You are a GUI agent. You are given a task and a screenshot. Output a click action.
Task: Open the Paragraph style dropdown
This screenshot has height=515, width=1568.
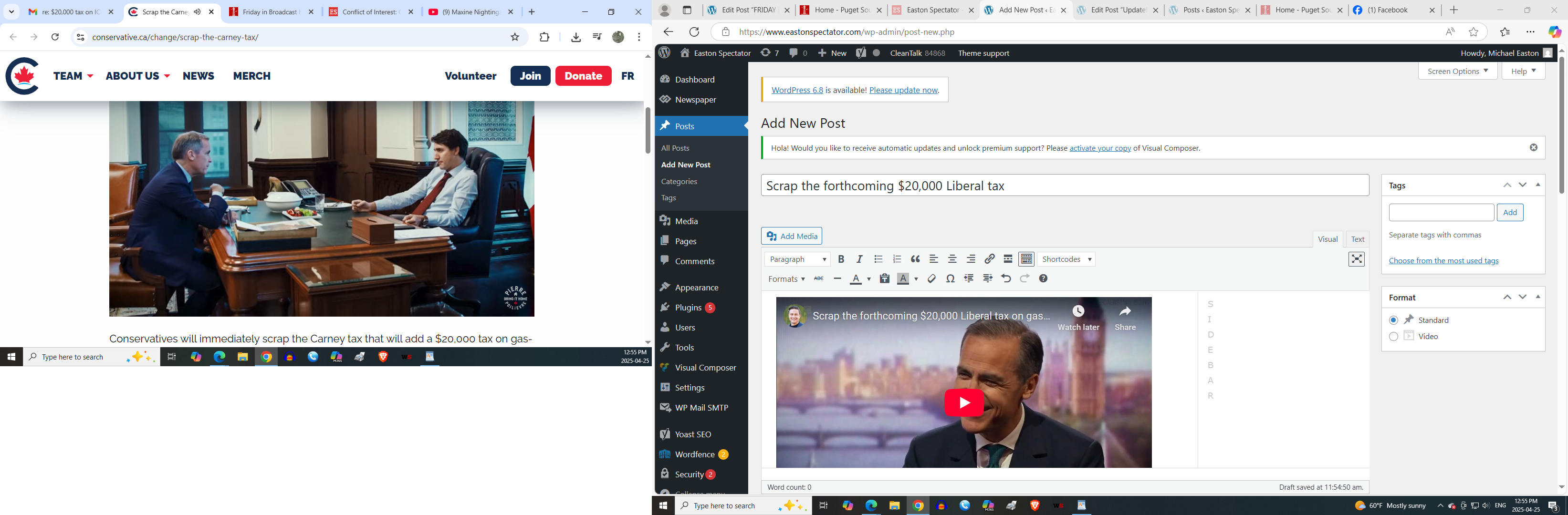click(797, 259)
